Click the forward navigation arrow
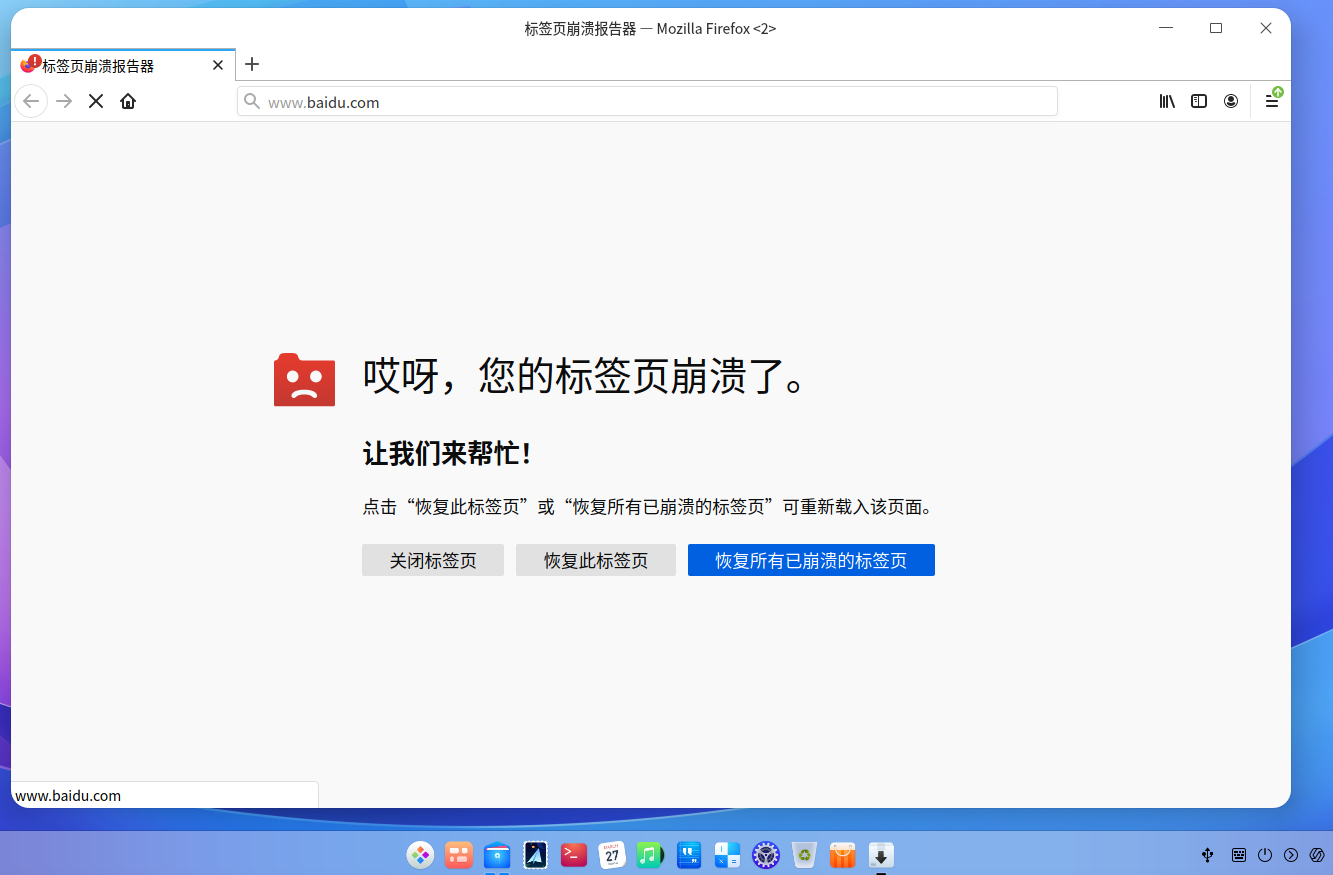Screen dimensions: 1333x875 [64, 101]
